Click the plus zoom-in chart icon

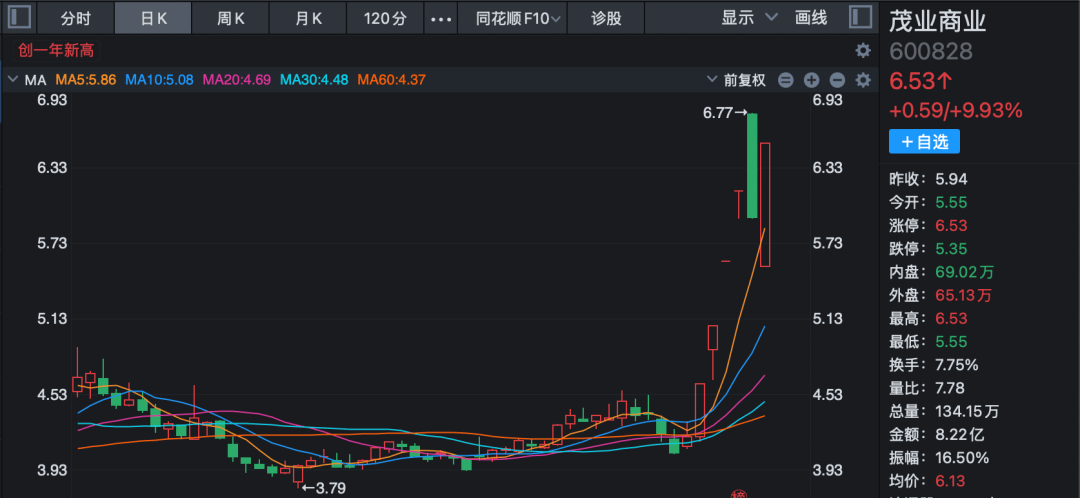tap(811, 80)
